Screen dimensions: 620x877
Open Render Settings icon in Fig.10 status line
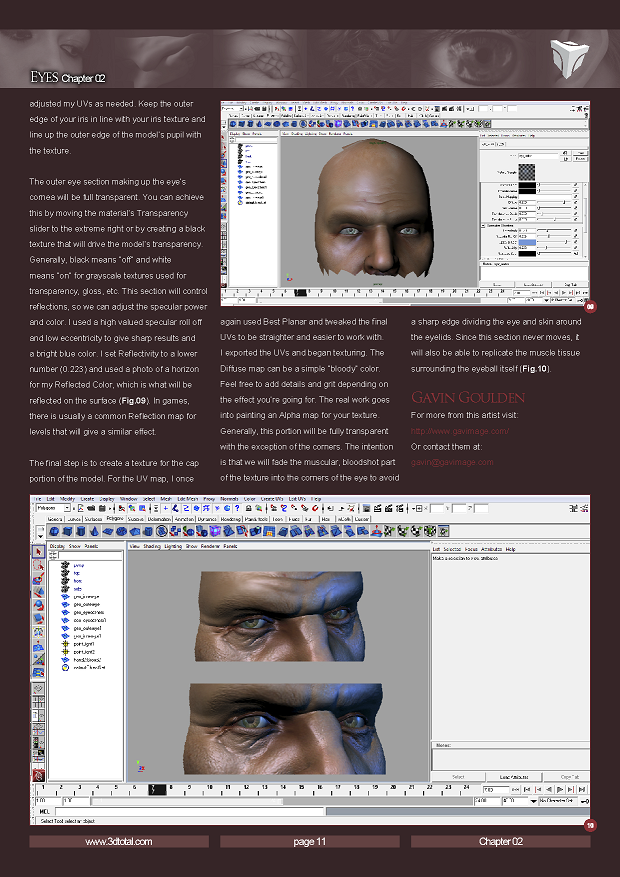(x=400, y=508)
